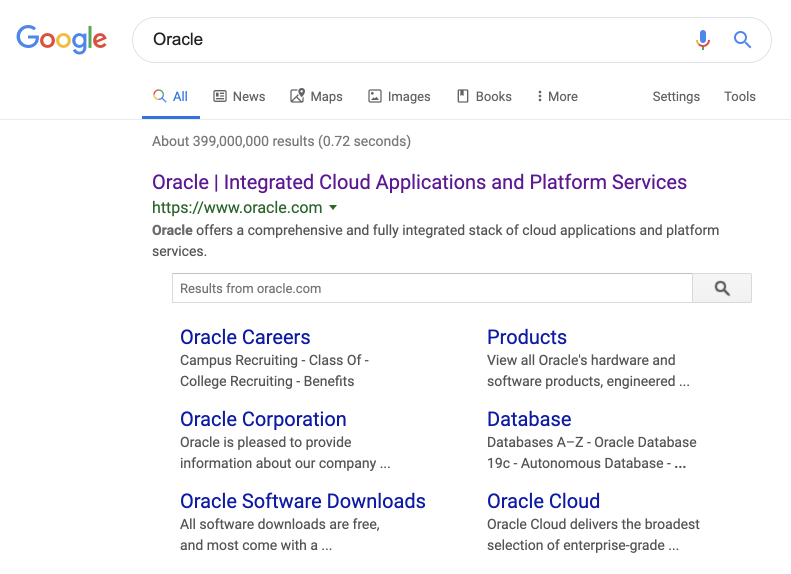This screenshot has width=791, height=574.
Task: Open the Tools options
Action: coord(740,97)
